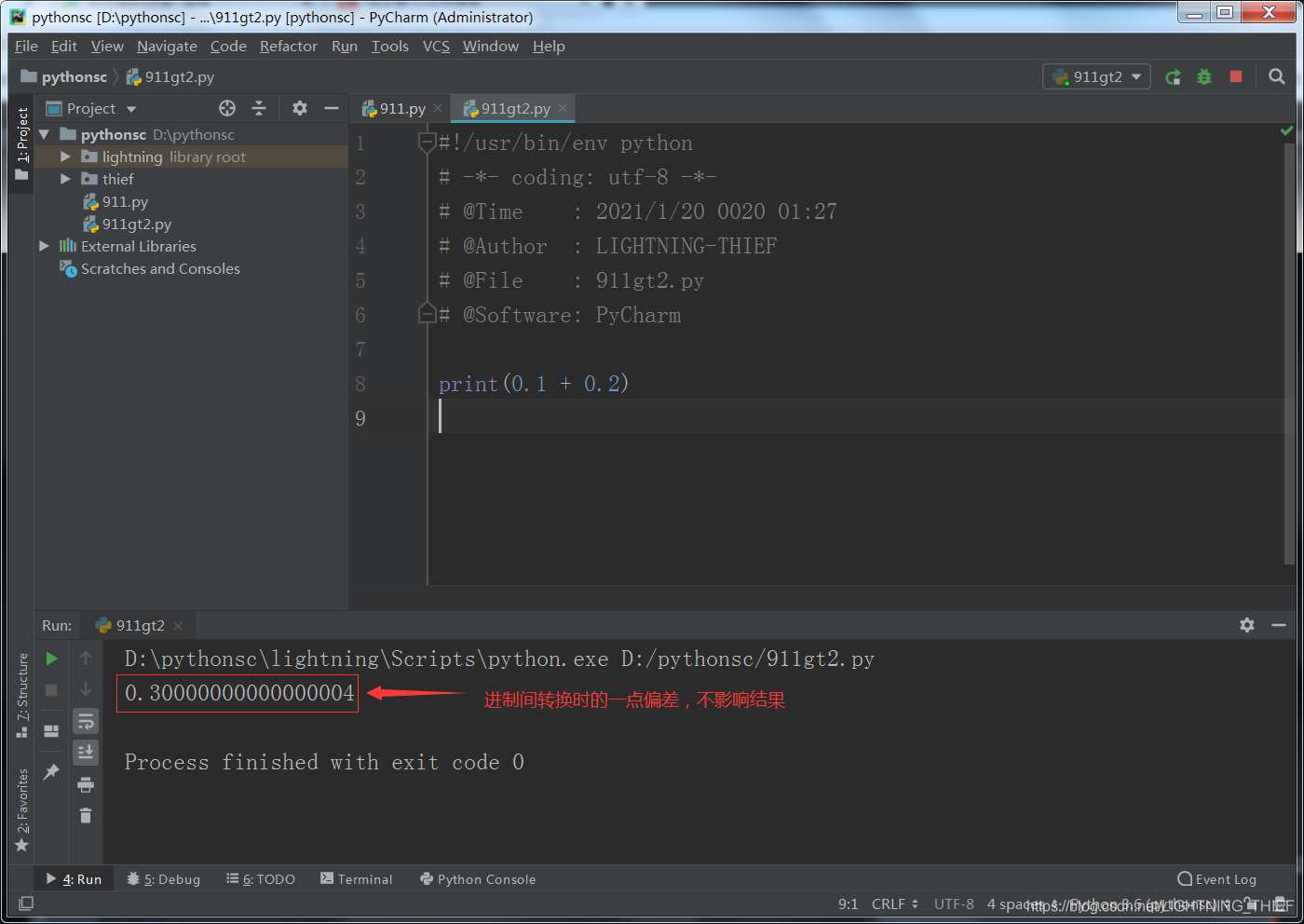Hide the Project tool window
The height and width of the screenshot is (924, 1304).
coord(331,108)
